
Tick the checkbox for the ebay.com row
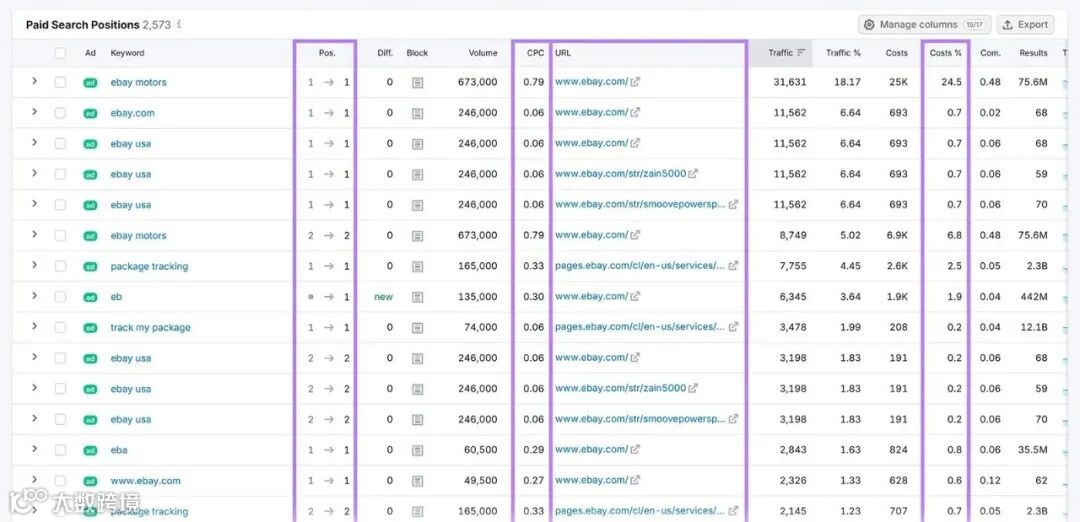point(61,113)
